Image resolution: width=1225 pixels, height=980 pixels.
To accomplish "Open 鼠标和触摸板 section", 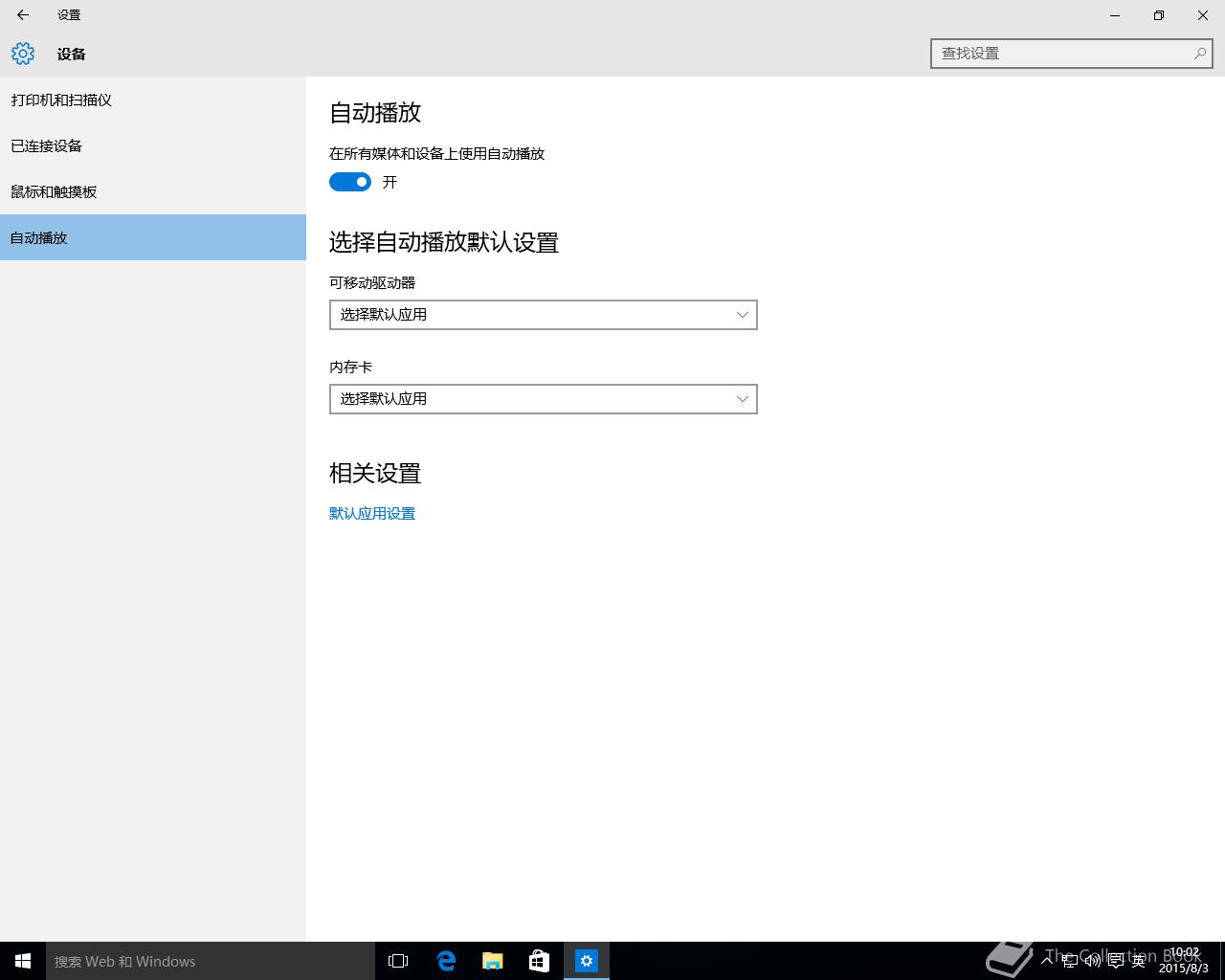I will coord(153,191).
